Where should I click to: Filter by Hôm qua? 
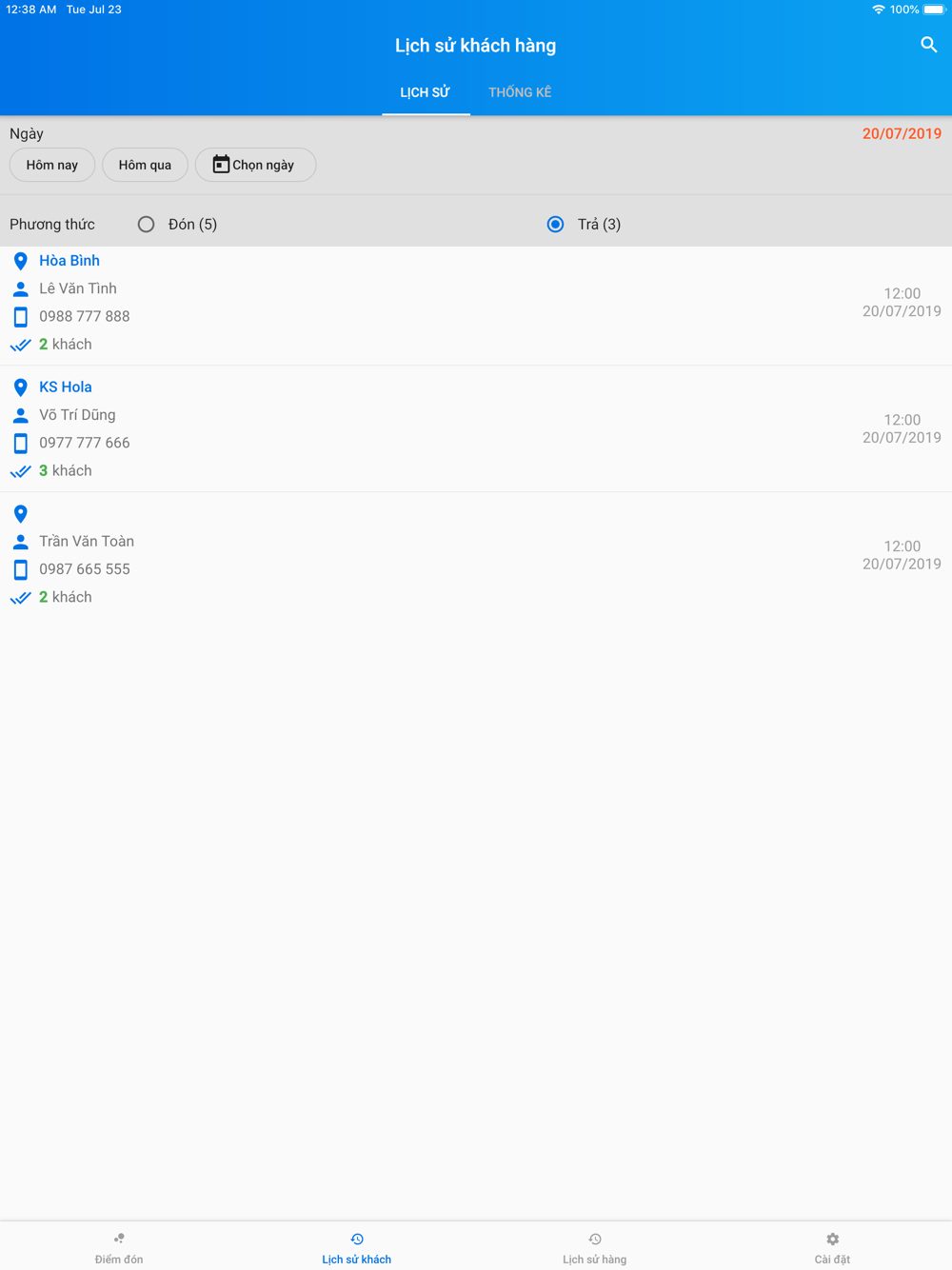(145, 165)
